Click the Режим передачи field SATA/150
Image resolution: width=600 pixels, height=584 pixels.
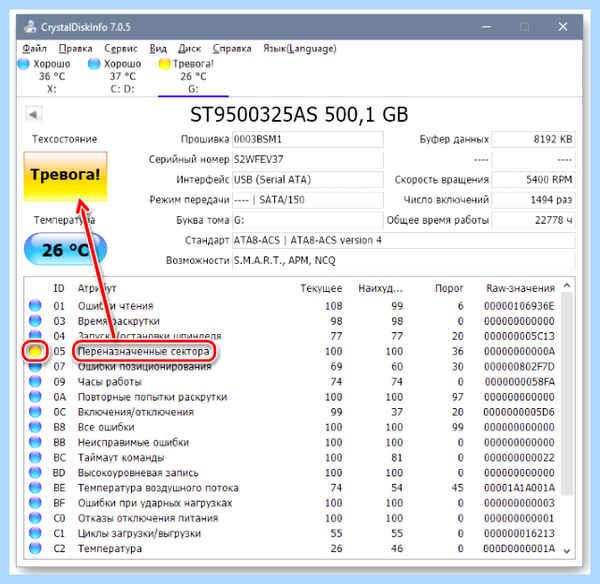coord(308,200)
